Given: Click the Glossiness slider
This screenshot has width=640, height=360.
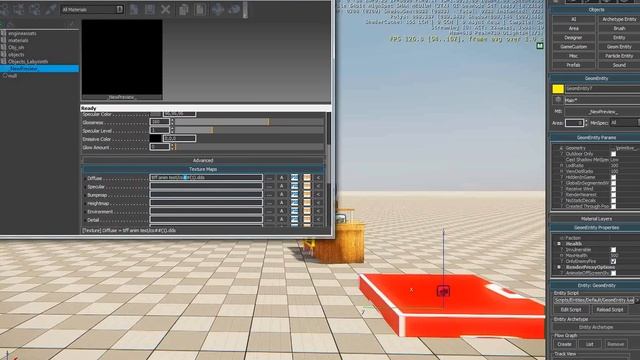Looking at the screenshot, I should (249, 122).
